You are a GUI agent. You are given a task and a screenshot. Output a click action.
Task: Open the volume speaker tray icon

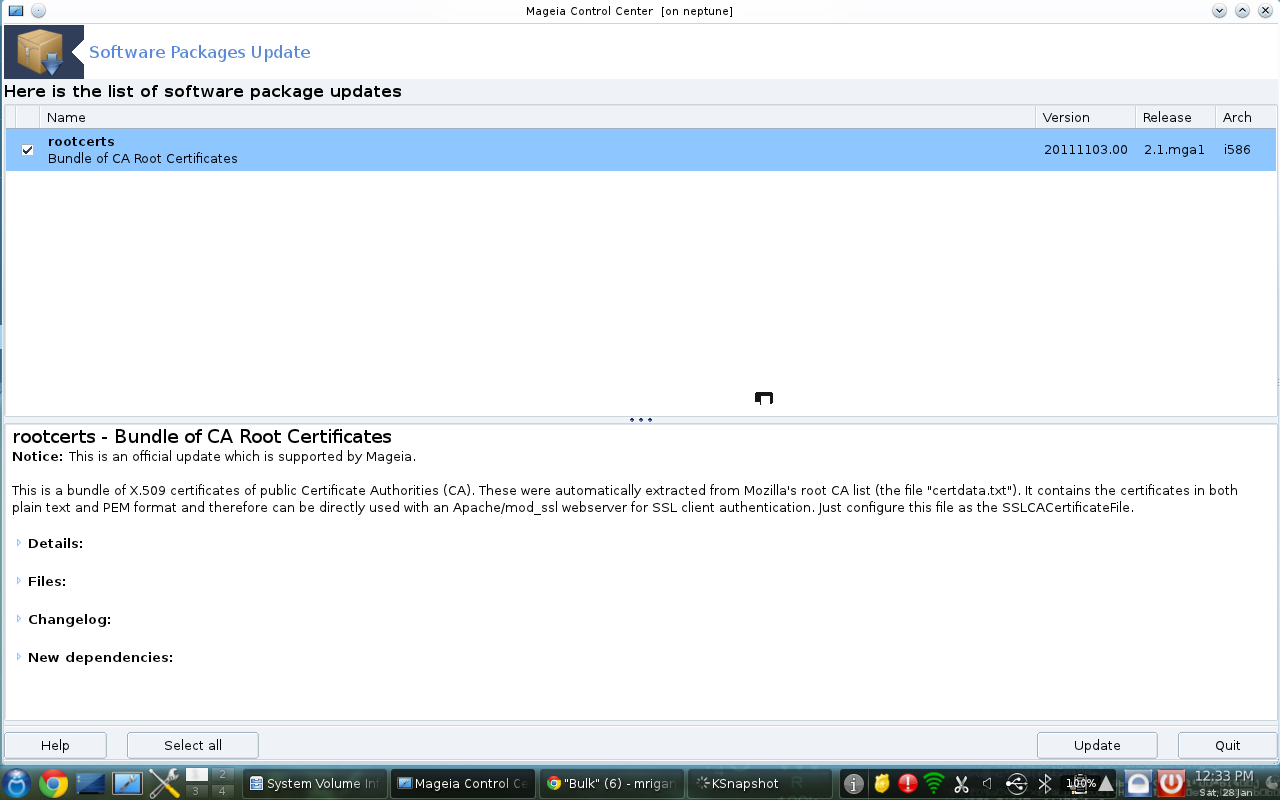(x=988, y=784)
